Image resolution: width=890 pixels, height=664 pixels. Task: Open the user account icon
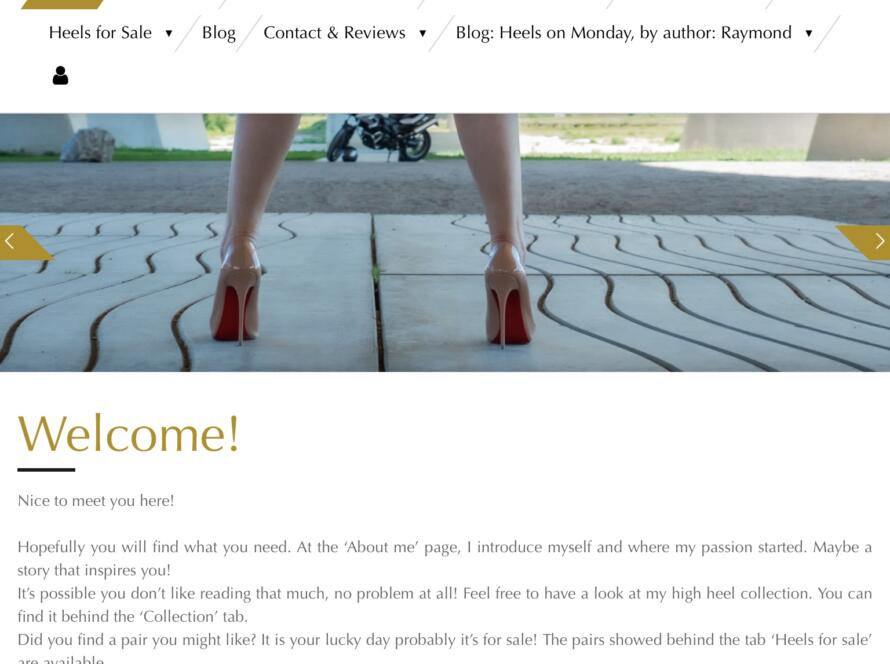point(60,75)
